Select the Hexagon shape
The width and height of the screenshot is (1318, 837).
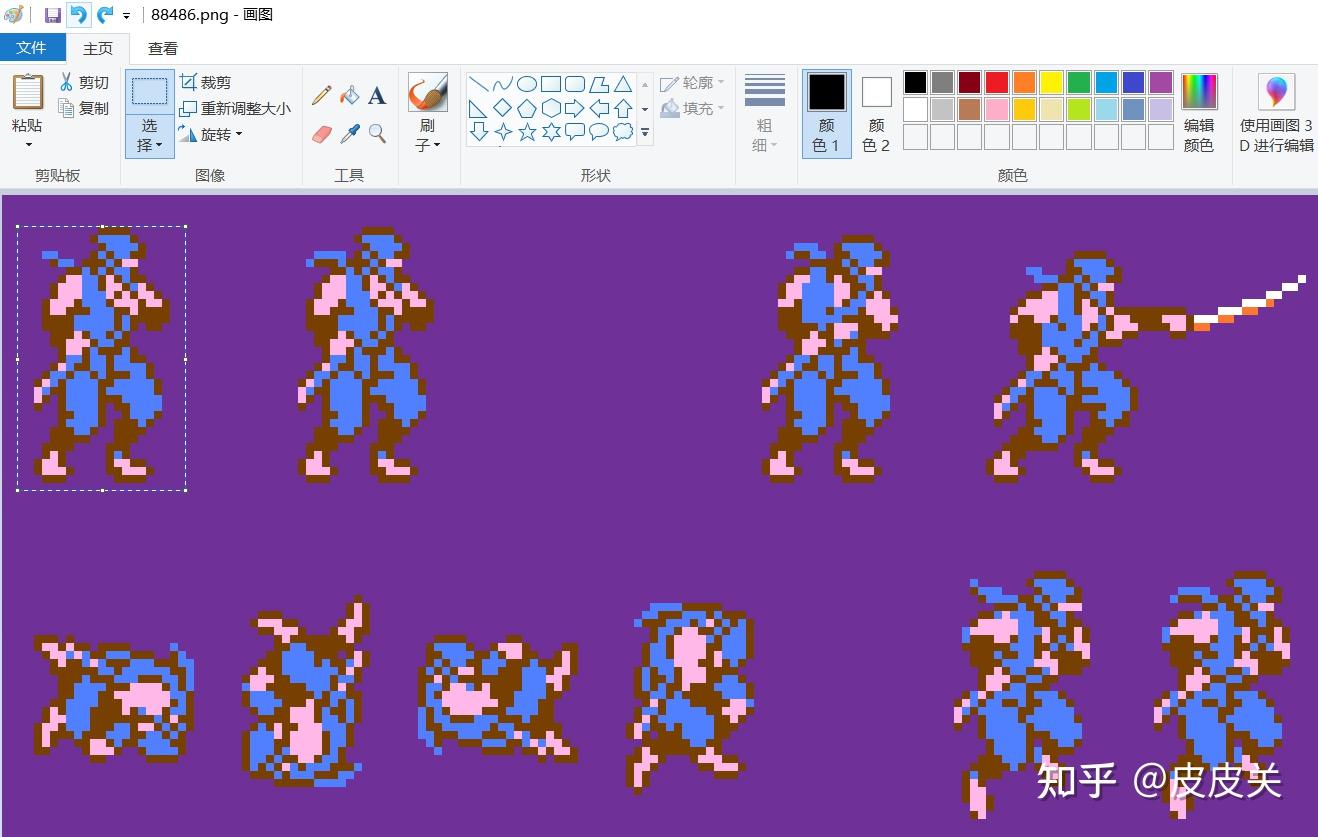click(551, 108)
